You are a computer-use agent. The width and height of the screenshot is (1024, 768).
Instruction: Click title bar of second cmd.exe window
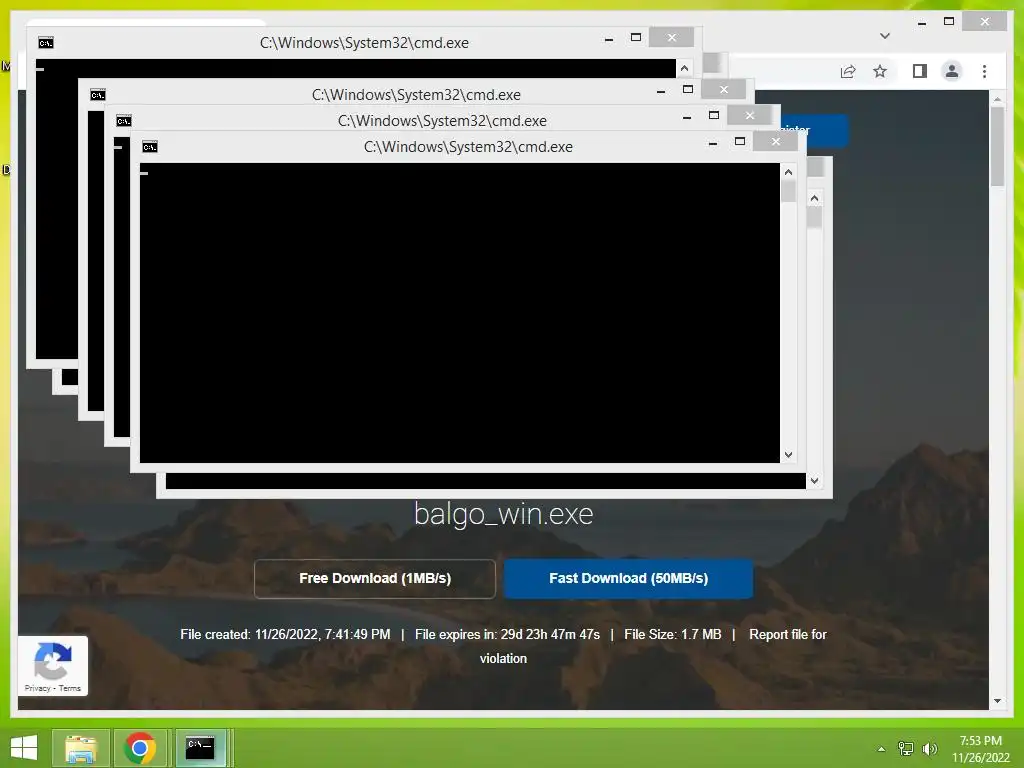(416, 95)
